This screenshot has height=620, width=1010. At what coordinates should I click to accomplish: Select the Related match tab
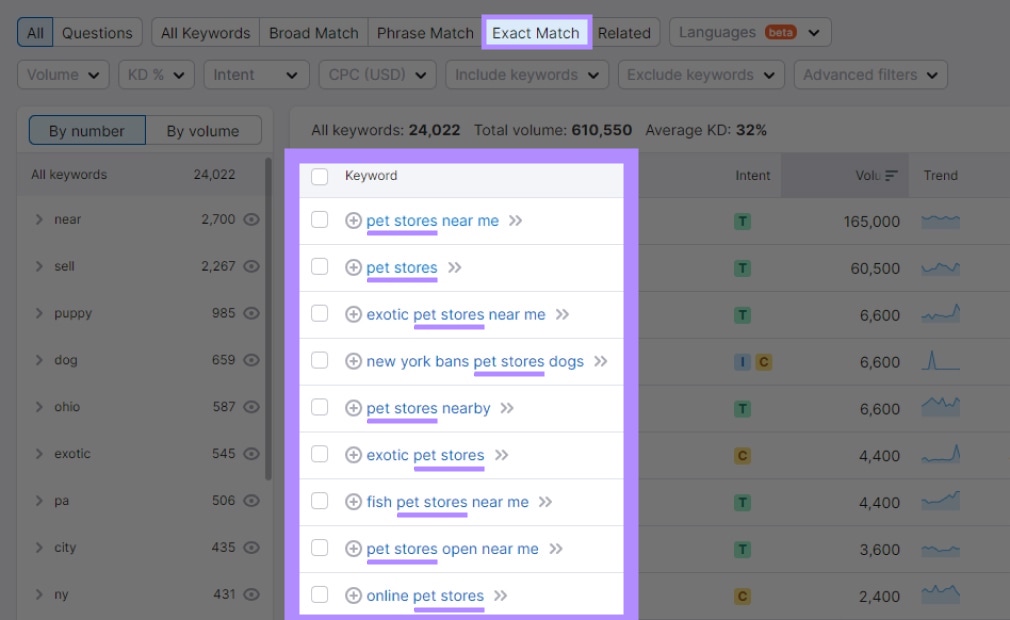tap(625, 32)
